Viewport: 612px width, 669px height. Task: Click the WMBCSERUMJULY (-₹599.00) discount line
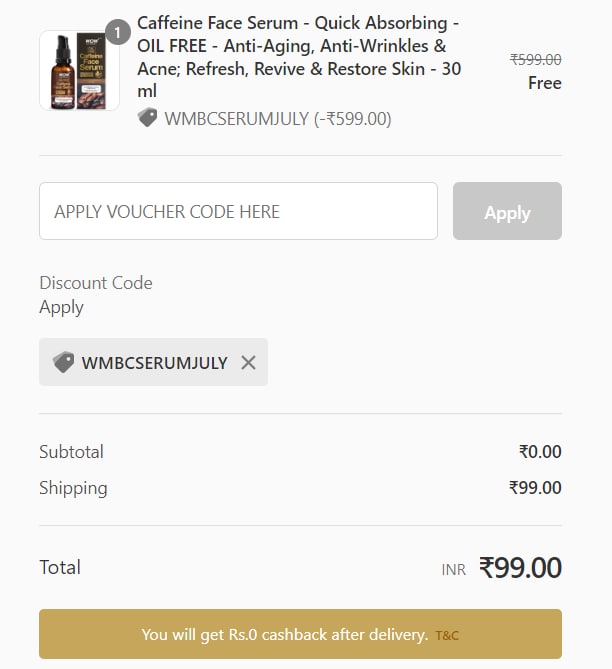(x=278, y=119)
